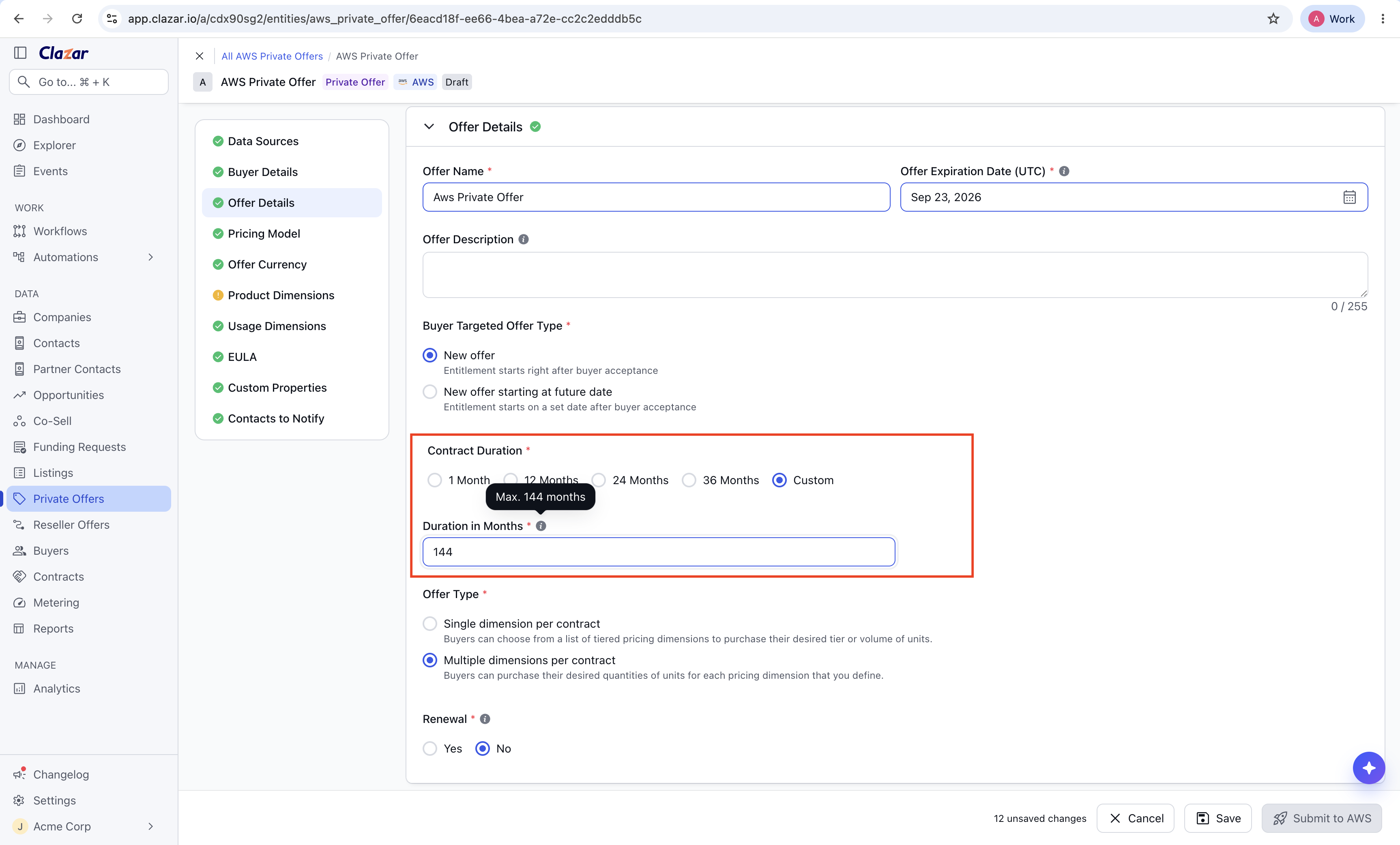
Task: Click the Cancel button
Action: [x=1135, y=818]
